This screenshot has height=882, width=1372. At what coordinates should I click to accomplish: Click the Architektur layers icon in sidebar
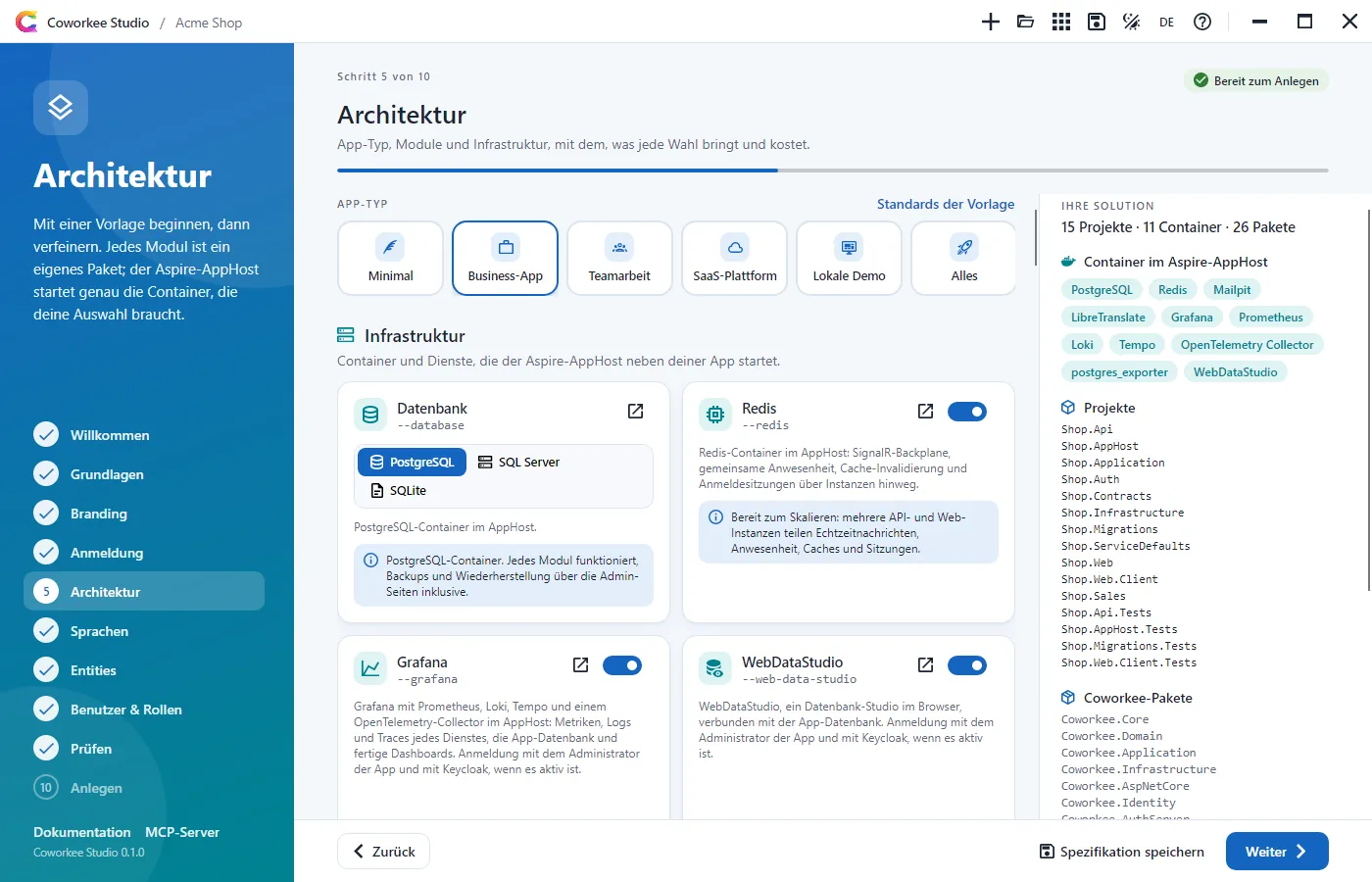point(61,108)
